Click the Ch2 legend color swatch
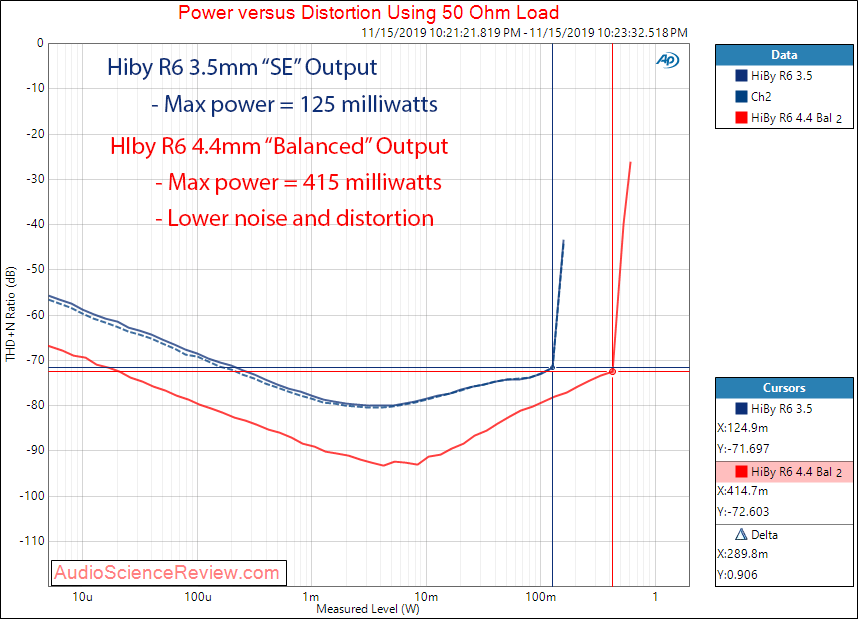The image size is (858, 619). (741, 96)
